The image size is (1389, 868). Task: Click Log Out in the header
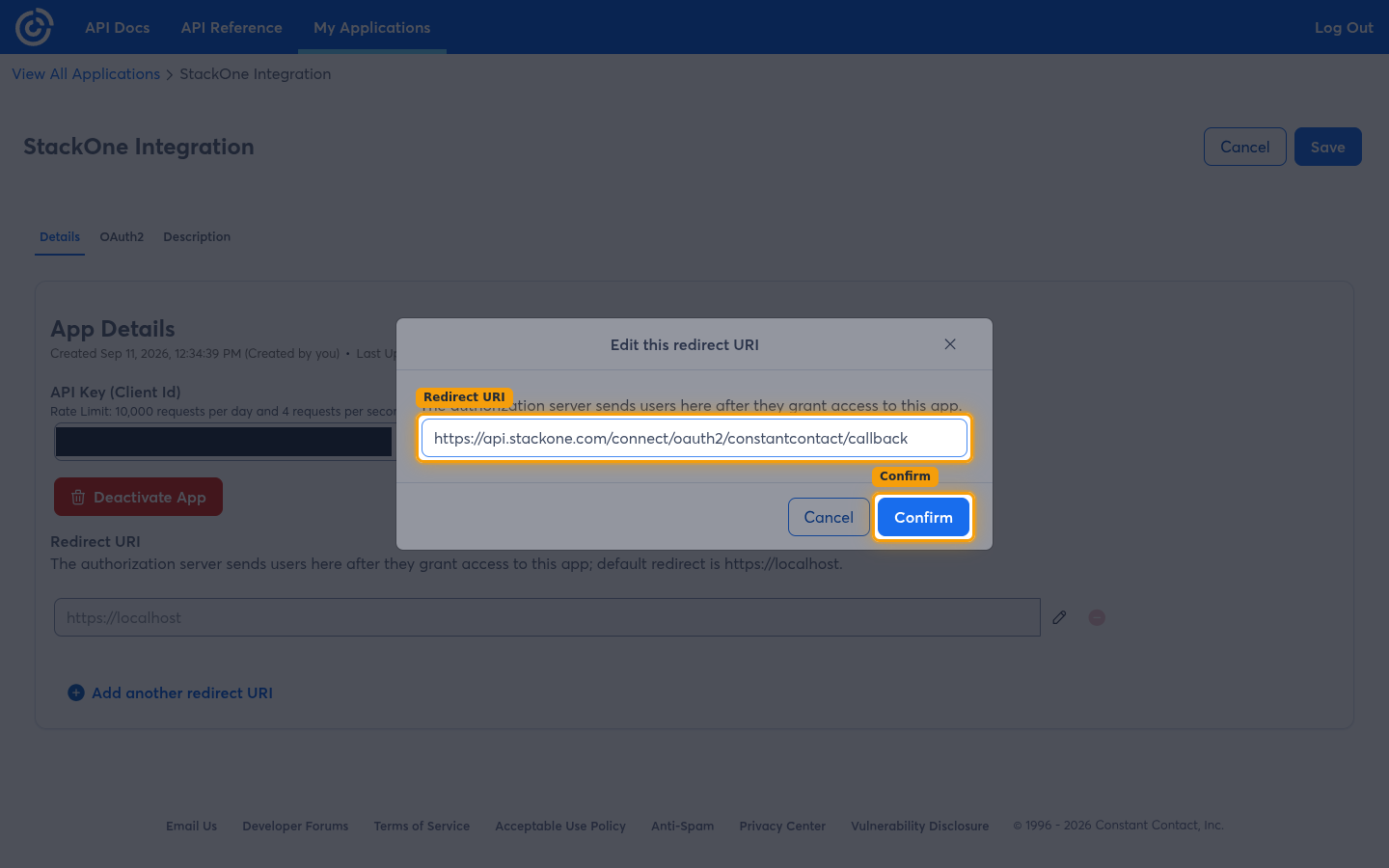click(x=1344, y=27)
